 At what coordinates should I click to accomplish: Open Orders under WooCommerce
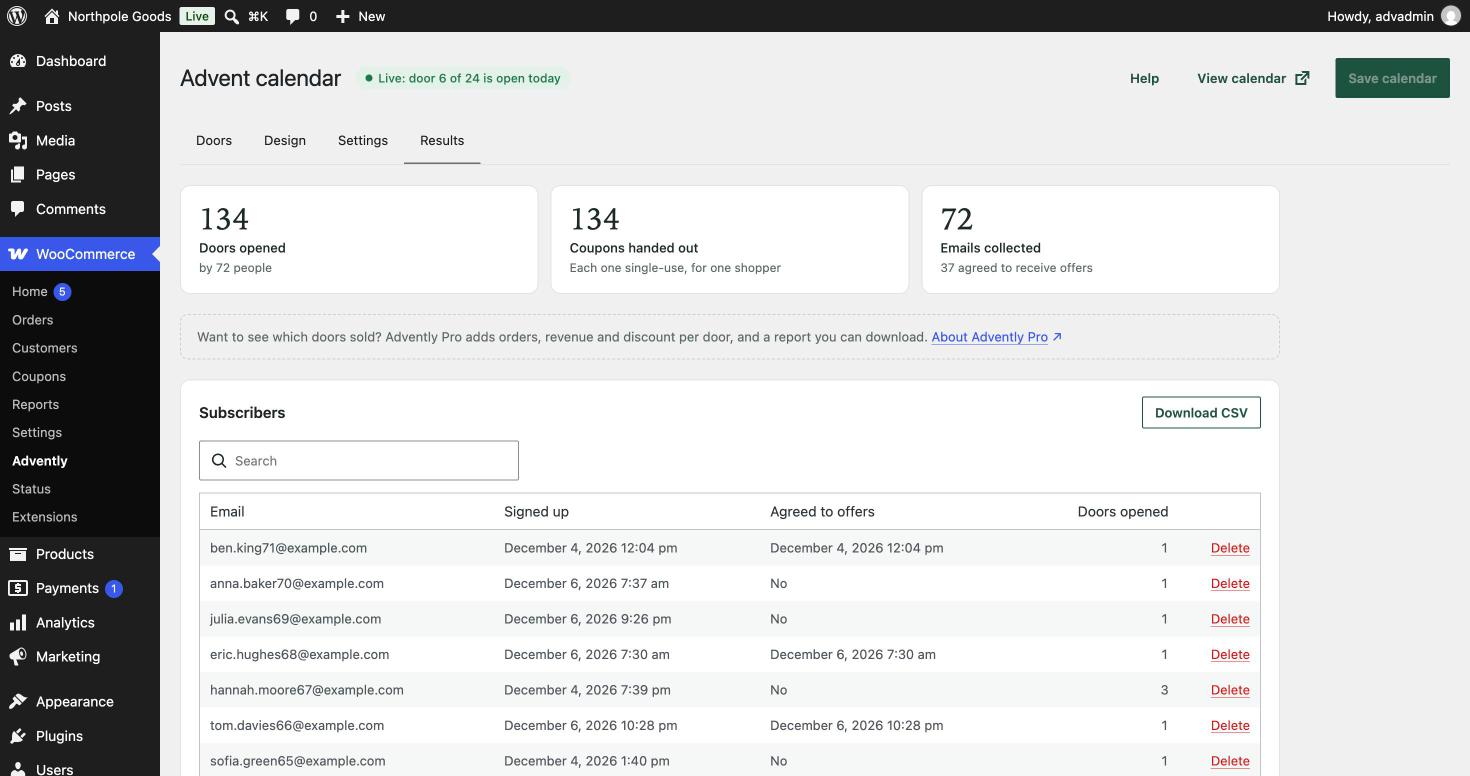33,320
